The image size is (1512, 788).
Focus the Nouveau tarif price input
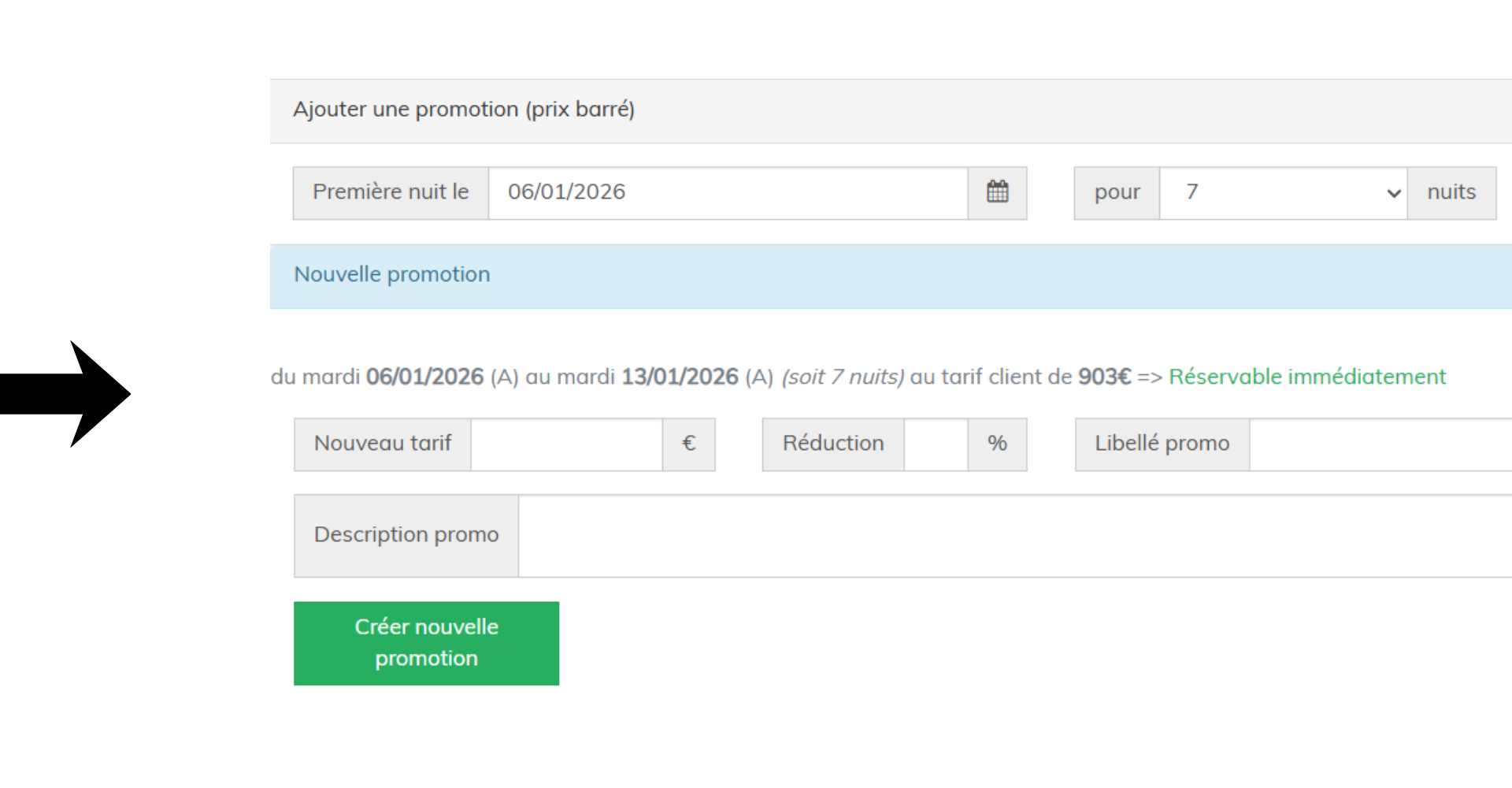coord(566,444)
